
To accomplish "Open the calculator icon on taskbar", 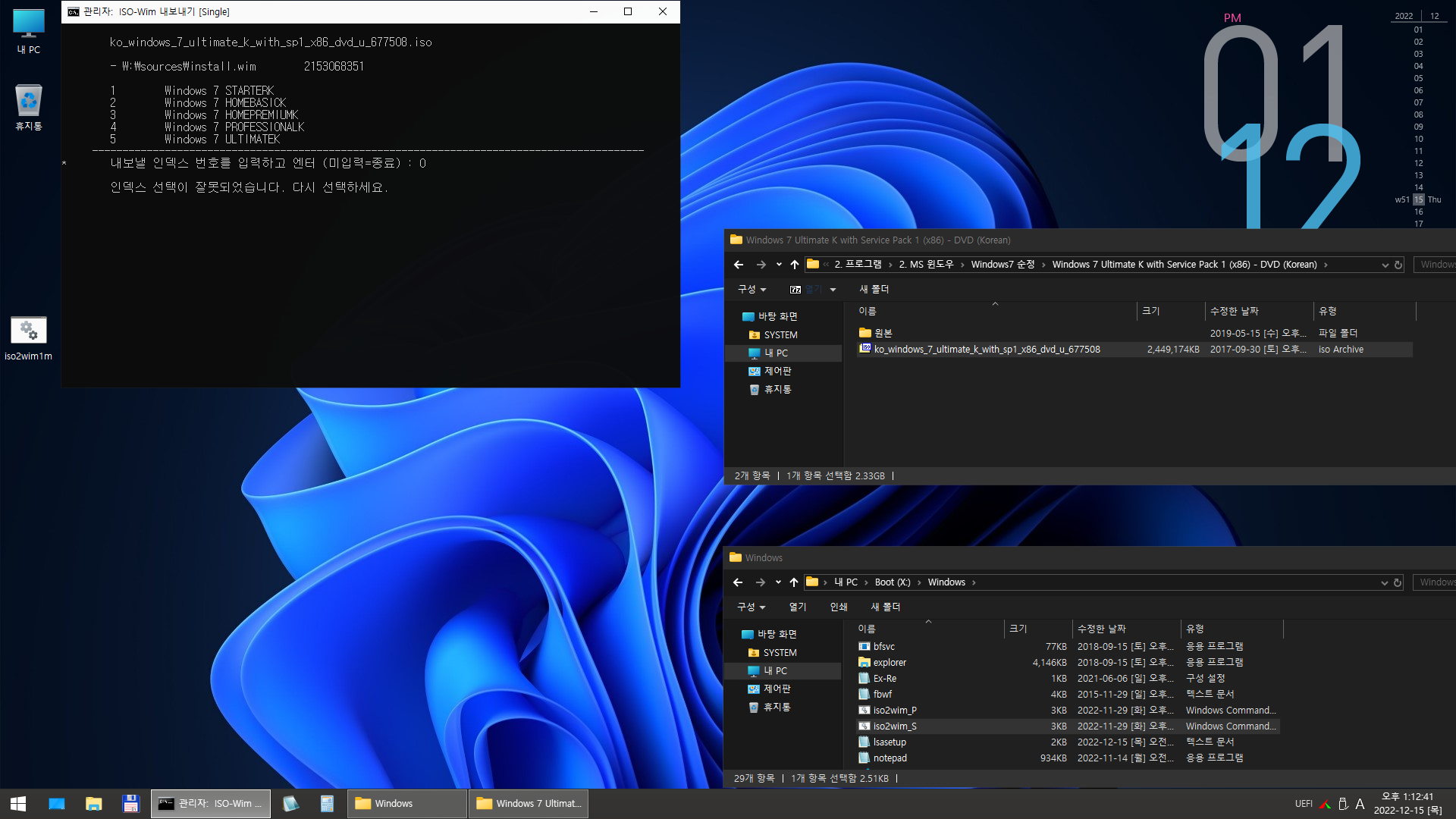I will tap(327, 803).
